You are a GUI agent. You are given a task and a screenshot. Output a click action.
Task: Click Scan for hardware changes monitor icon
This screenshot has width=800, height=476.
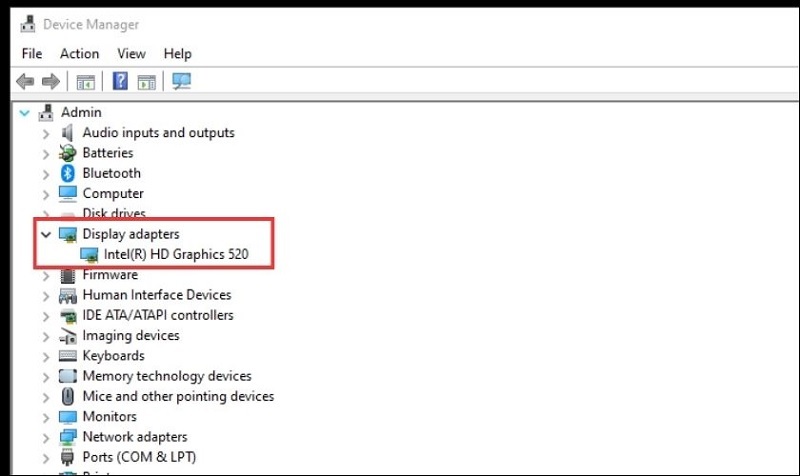[181, 82]
